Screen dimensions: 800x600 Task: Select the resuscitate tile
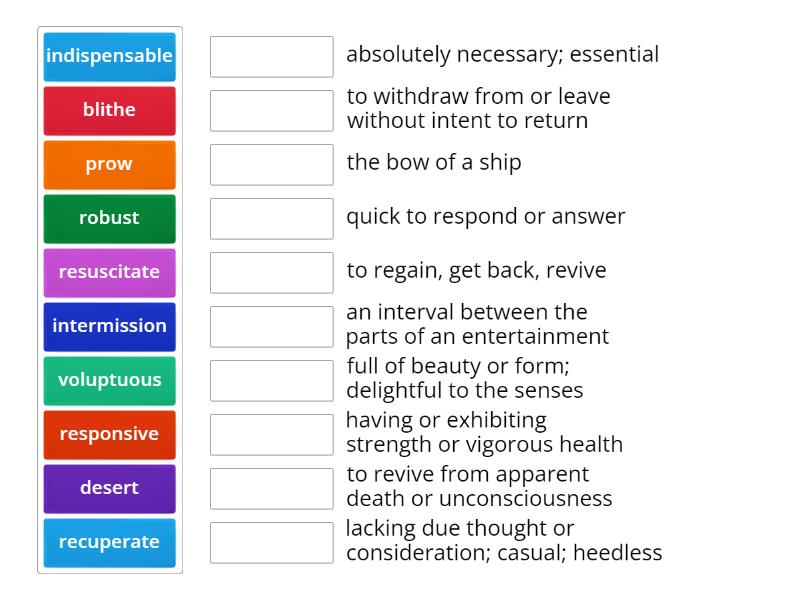(109, 272)
